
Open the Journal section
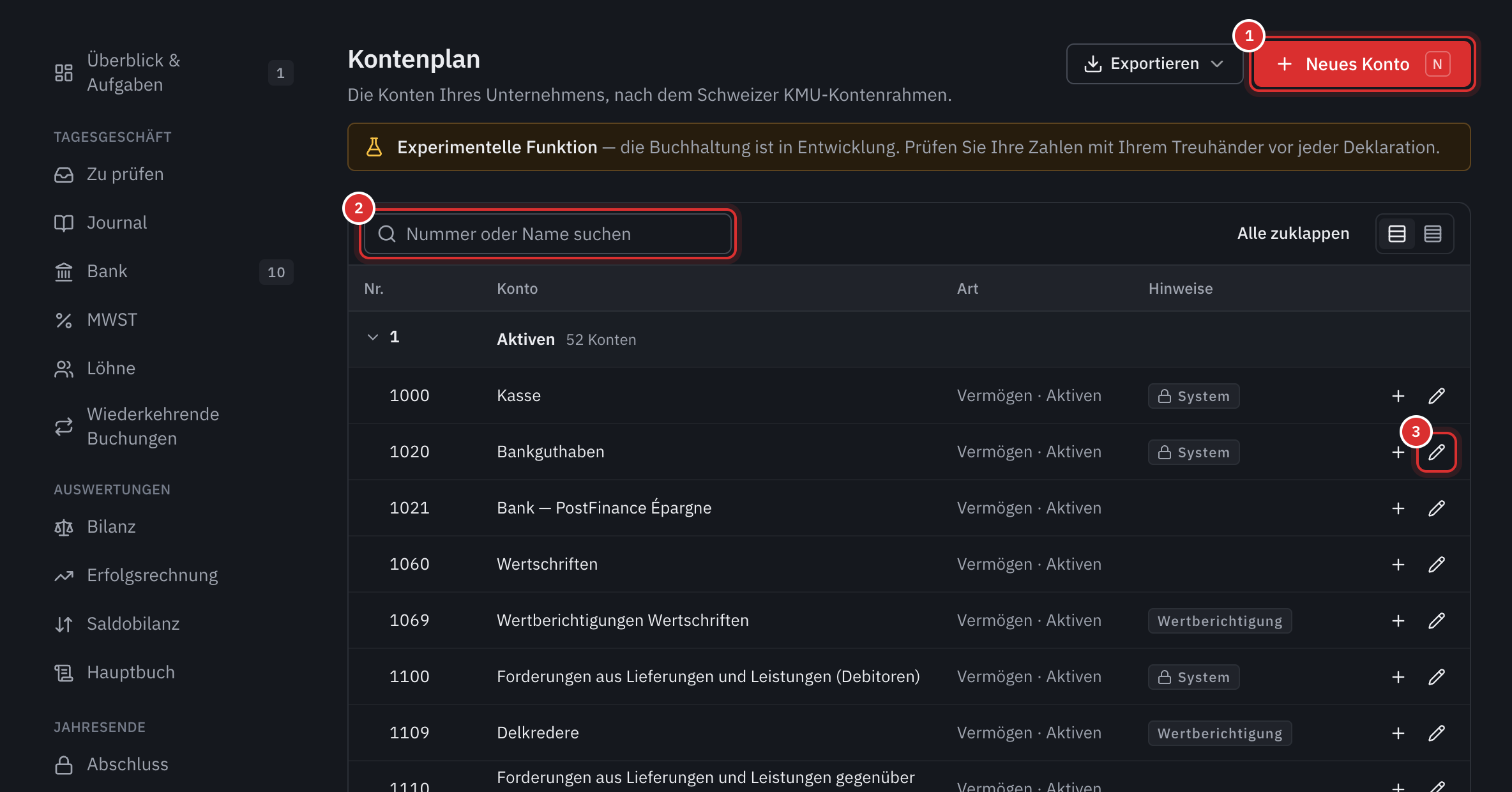tap(174, 223)
